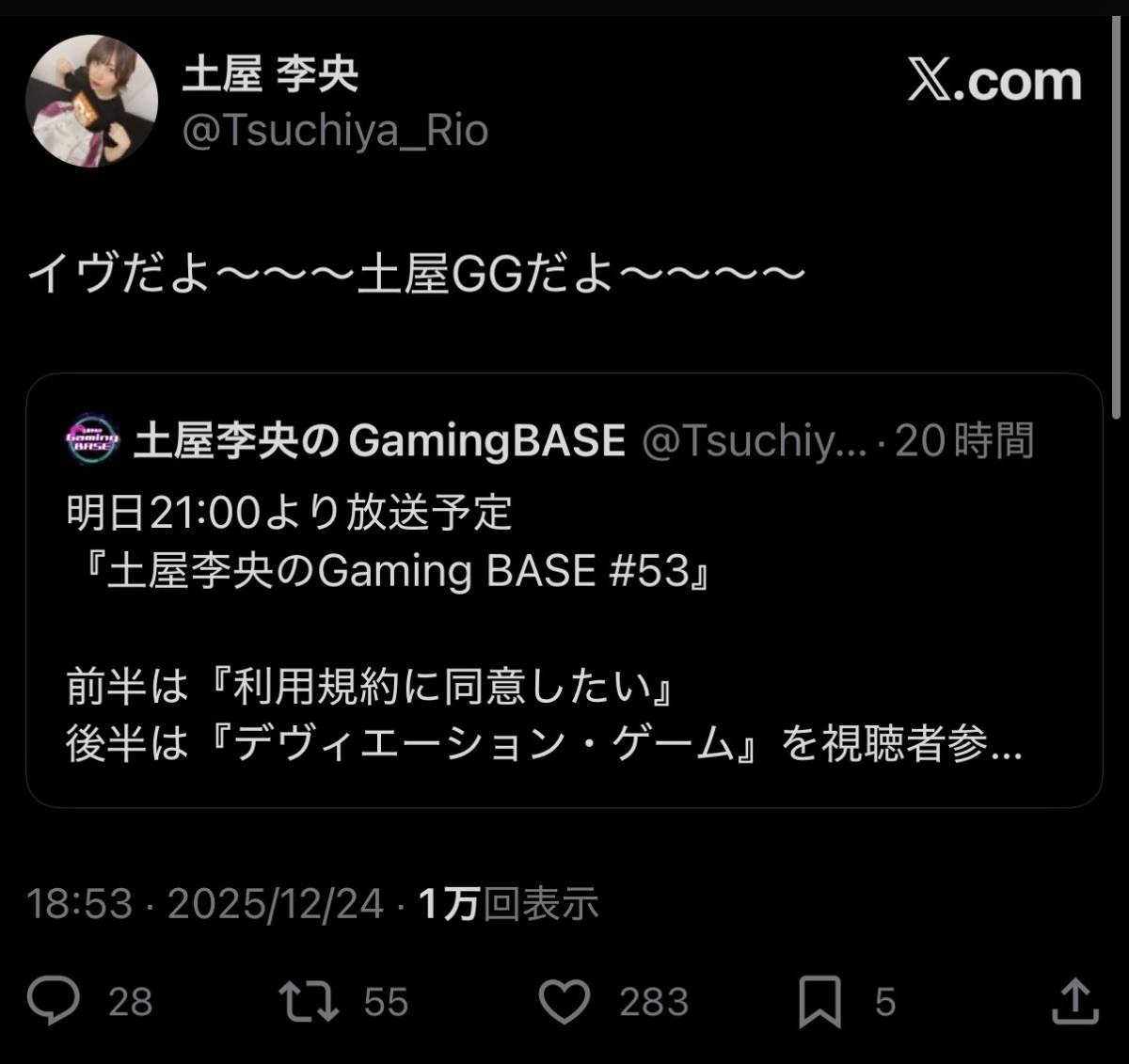Screen dimensions: 1129x1064
Task: Open the X.com logo watermark
Action: tap(994, 81)
